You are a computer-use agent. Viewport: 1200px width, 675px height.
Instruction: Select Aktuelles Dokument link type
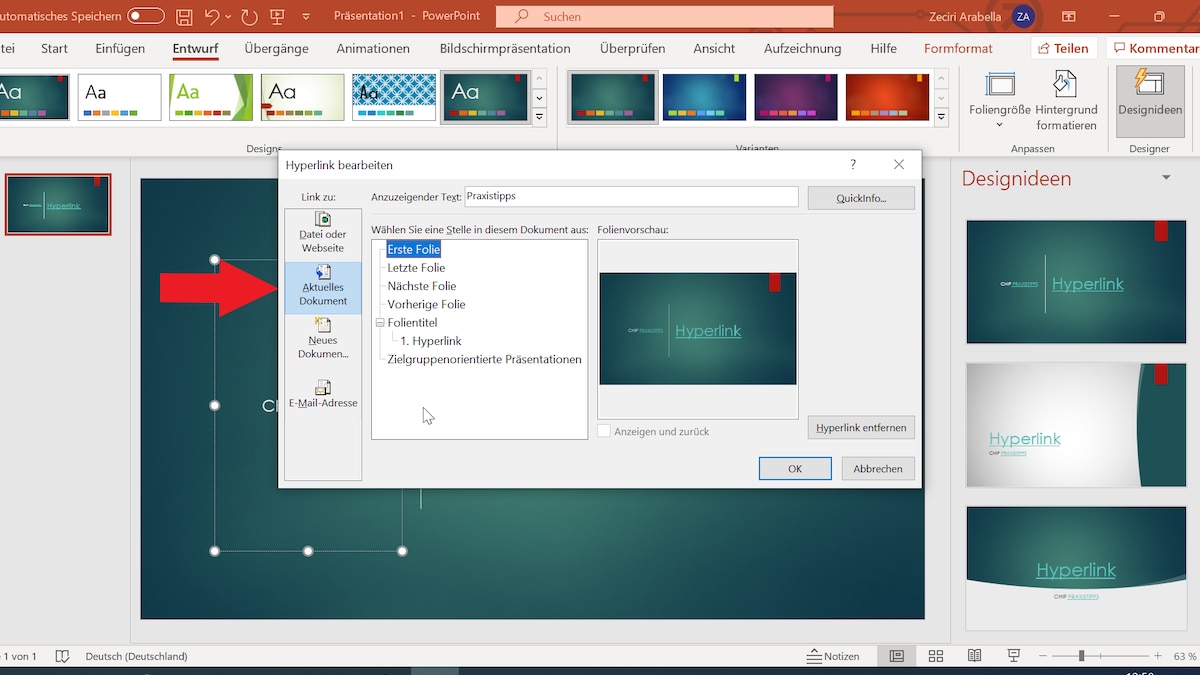(x=323, y=286)
